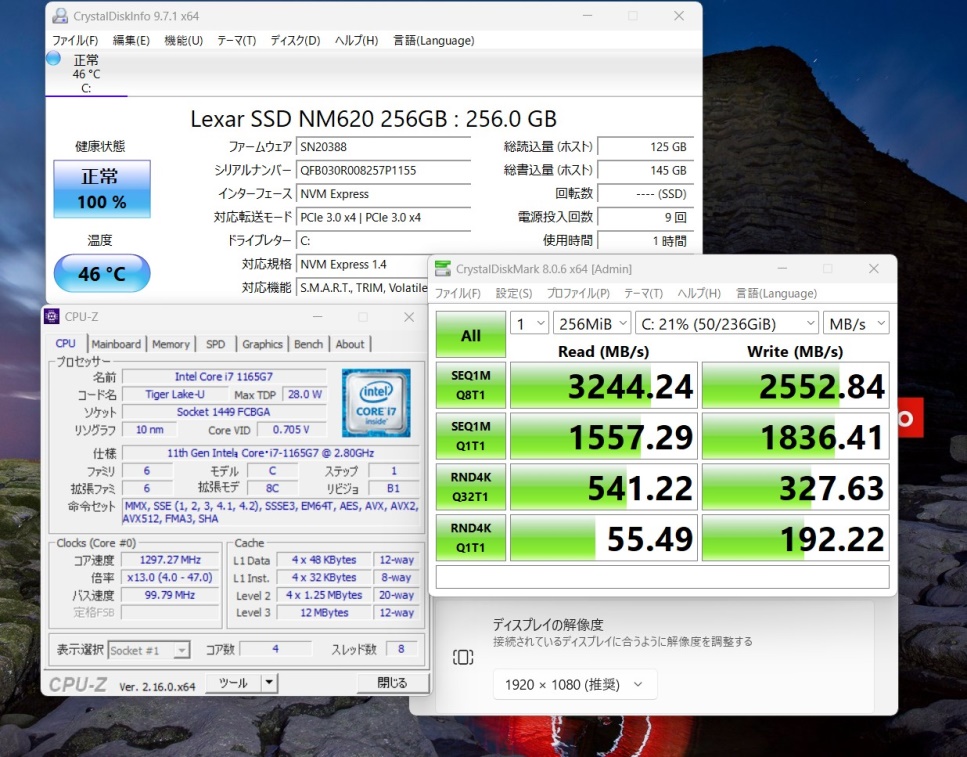Open the Socket #1 selection dropdown in CPU-Z
Image resolution: width=967 pixels, height=757 pixels.
149,650
